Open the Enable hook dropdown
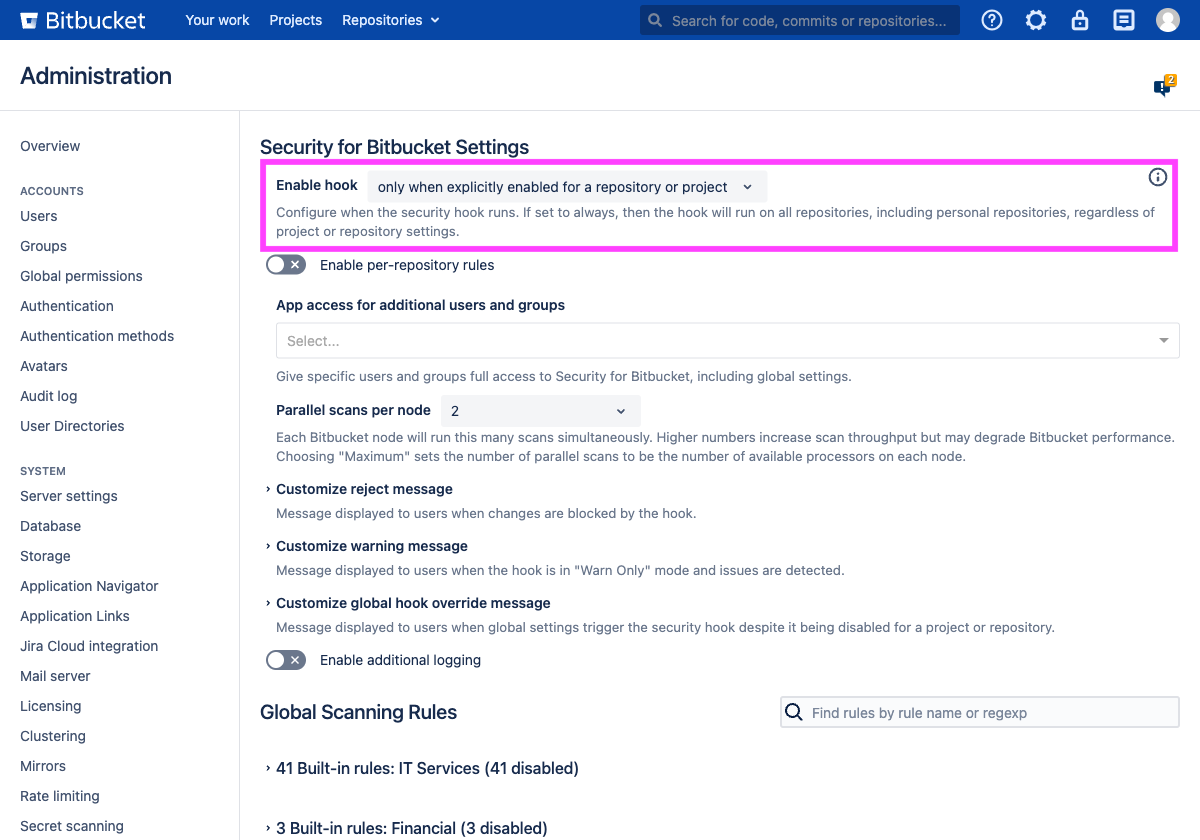1200x840 pixels. [566, 187]
